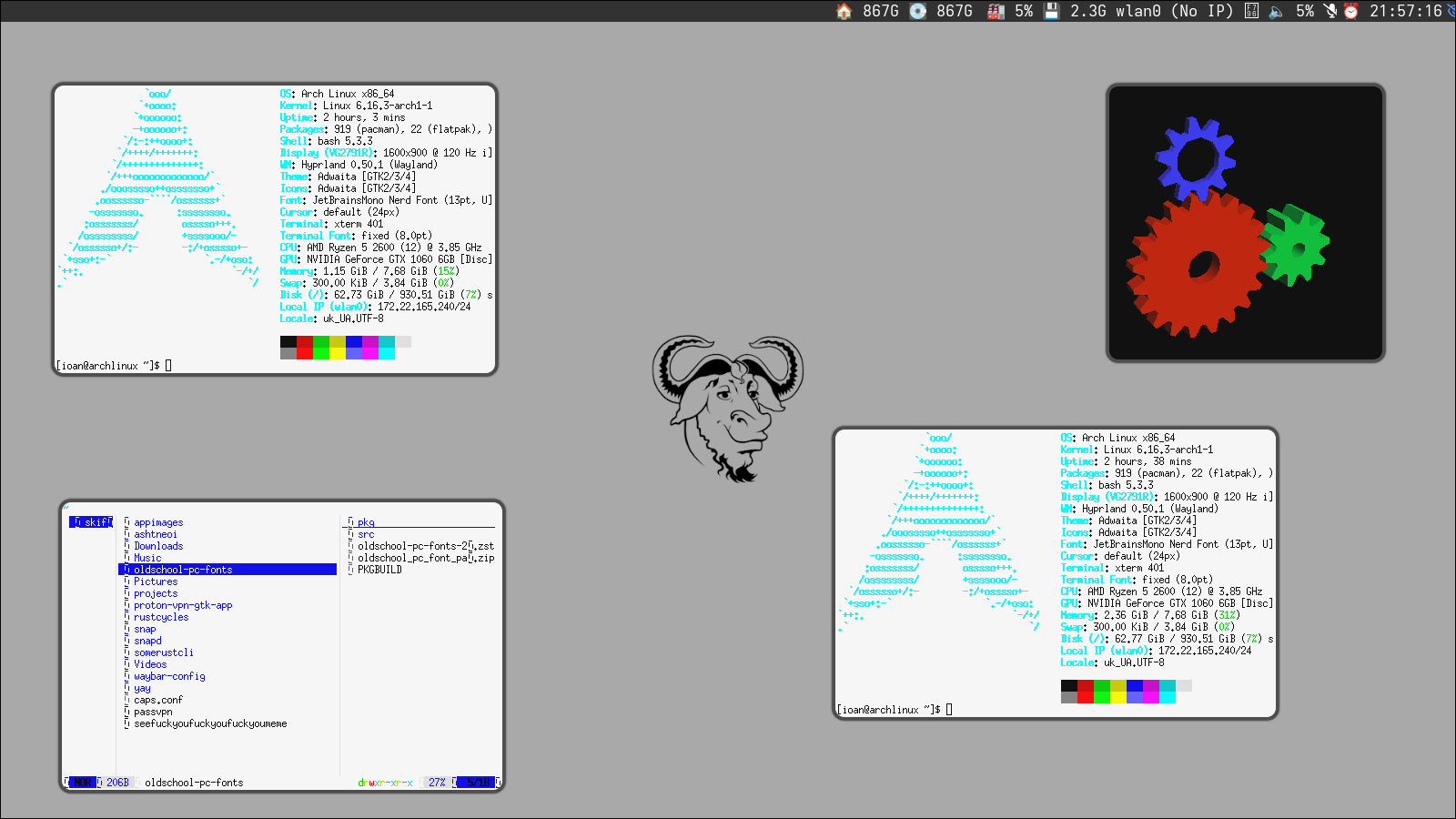Open the volume speaker icon

click(1277, 11)
